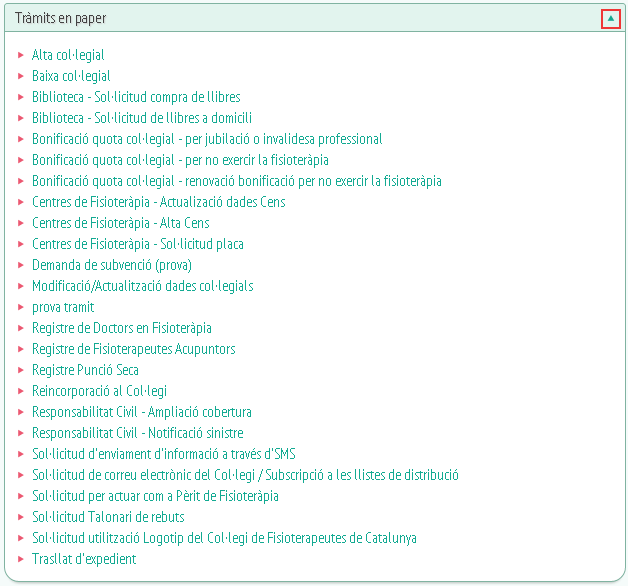Image resolution: width=628 pixels, height=586 pixels.
Task: Open Registre de Fisioterapeutes Acupuntors
Action: 134,349
